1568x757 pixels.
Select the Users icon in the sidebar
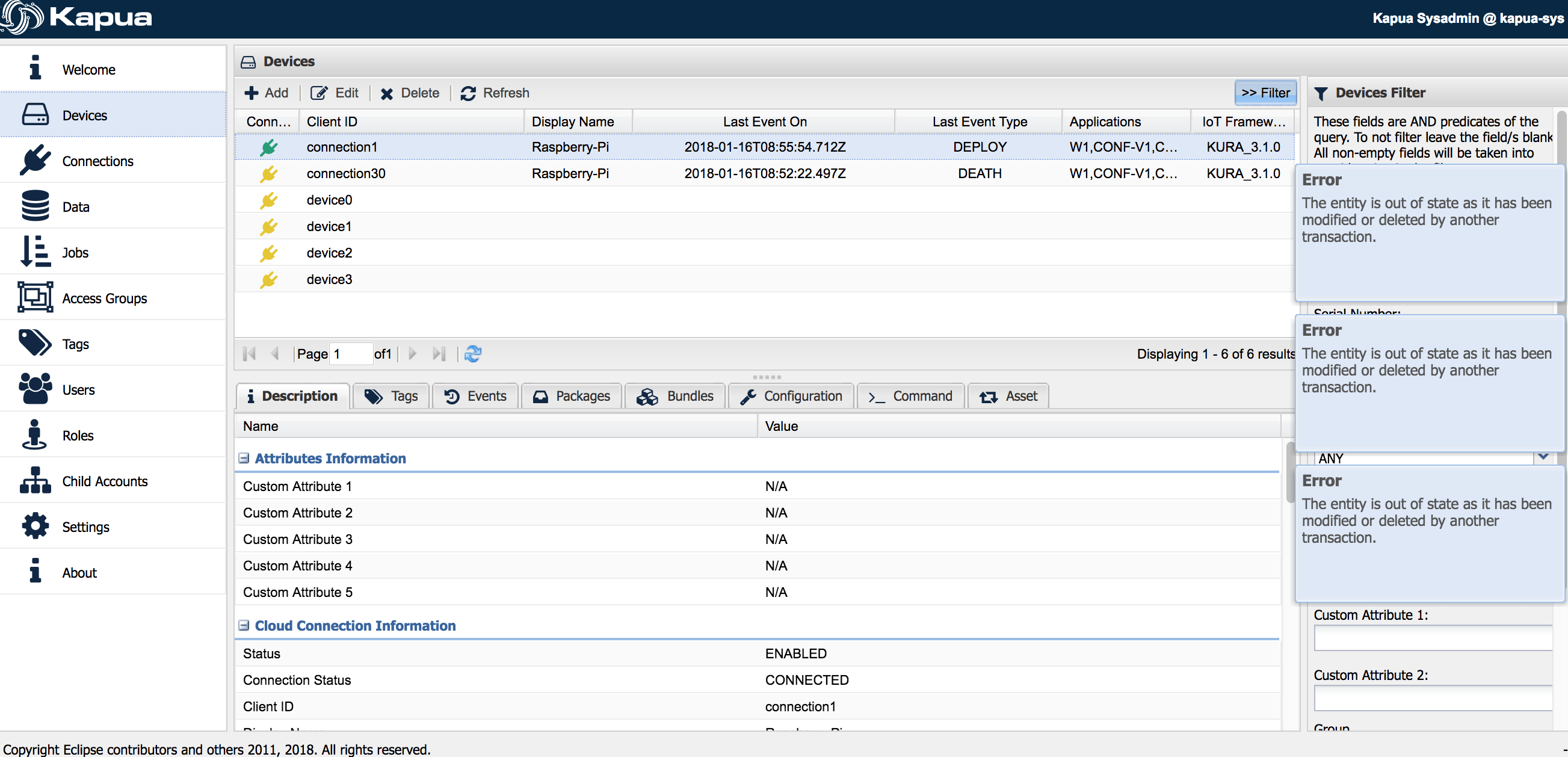[35, 389]
